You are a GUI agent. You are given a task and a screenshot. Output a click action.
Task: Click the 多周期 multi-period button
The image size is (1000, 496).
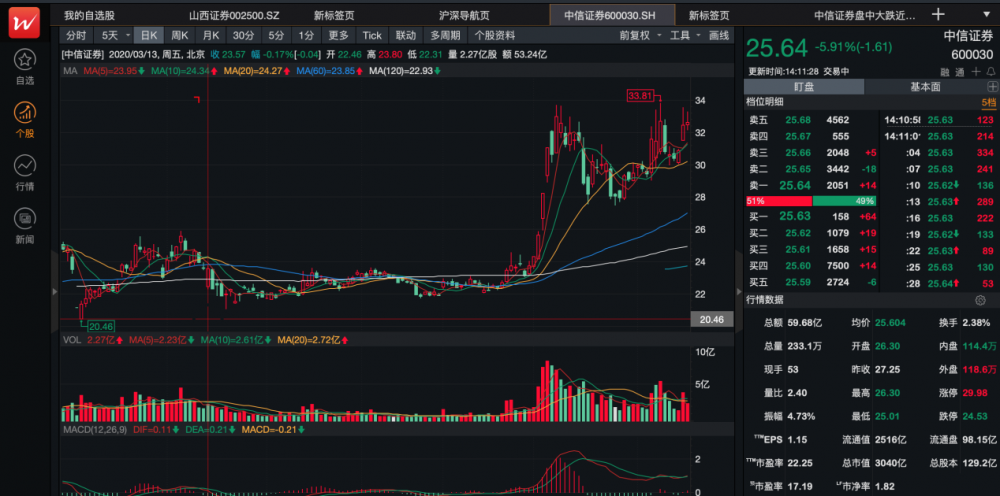pyautogui.click(x=445, y=36)
